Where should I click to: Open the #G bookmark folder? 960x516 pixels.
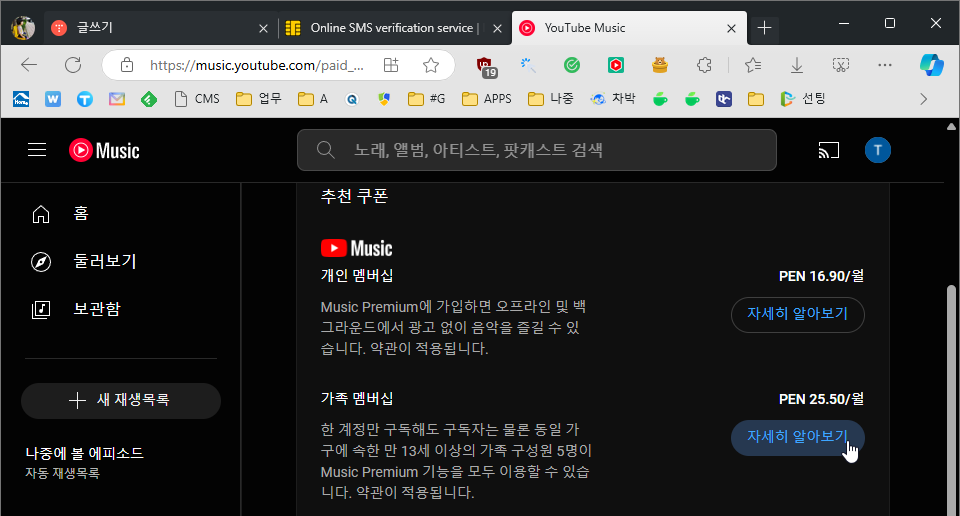click(427, 99)
